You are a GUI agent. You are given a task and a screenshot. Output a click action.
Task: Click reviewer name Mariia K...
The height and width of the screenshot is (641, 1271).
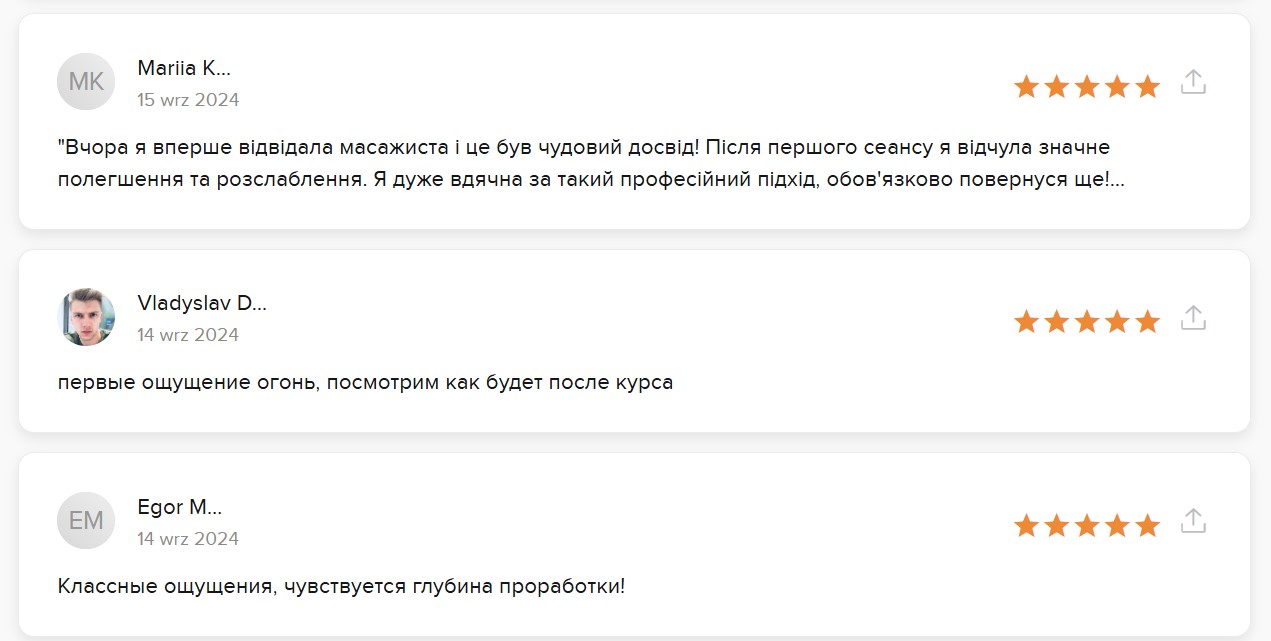click(184, 69)
